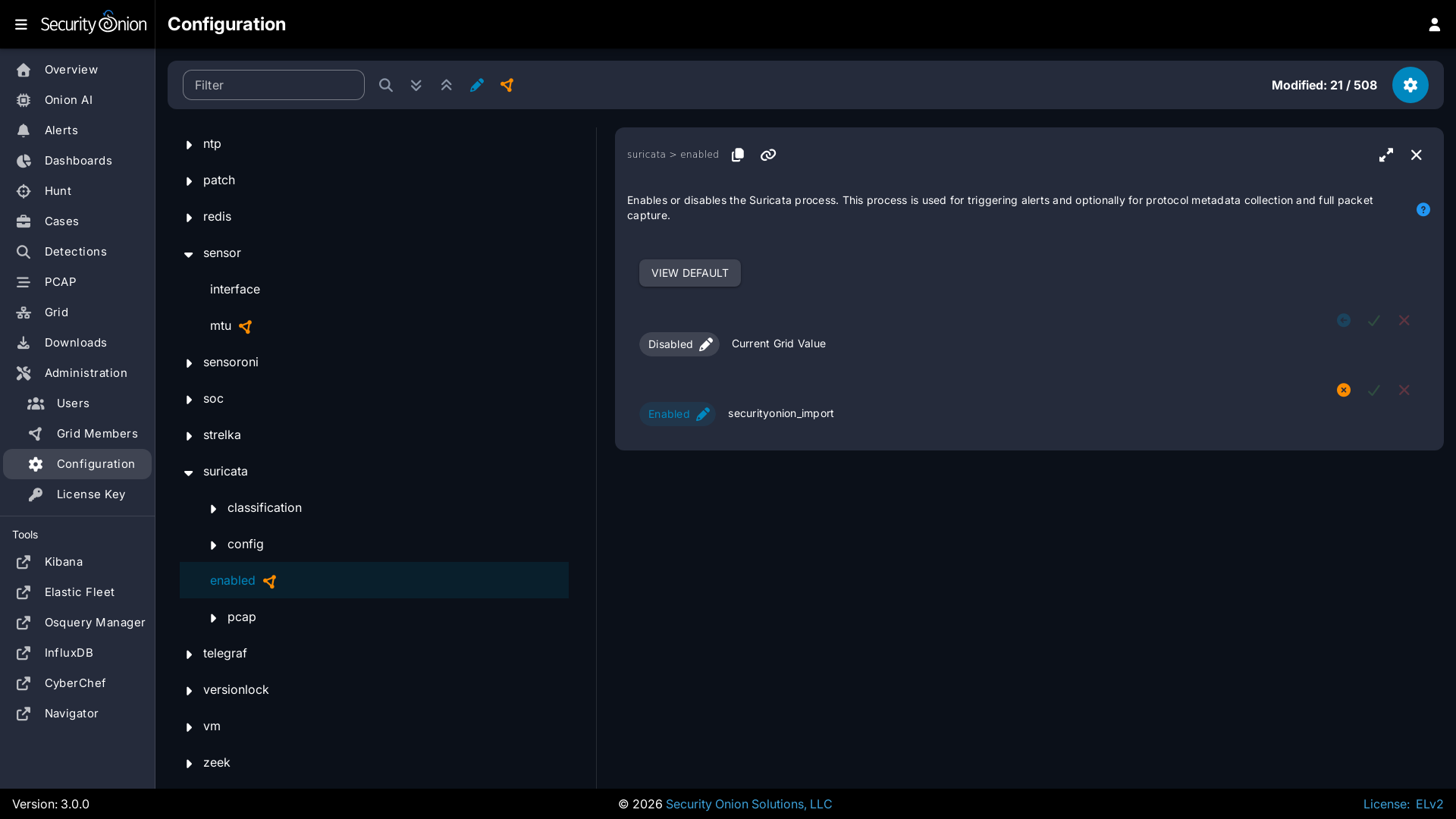Image resolution: width=1456 pixels, height=819 pixels.
Task: Click the orange node filter icon in toolbar
Action: pos(507,85)
